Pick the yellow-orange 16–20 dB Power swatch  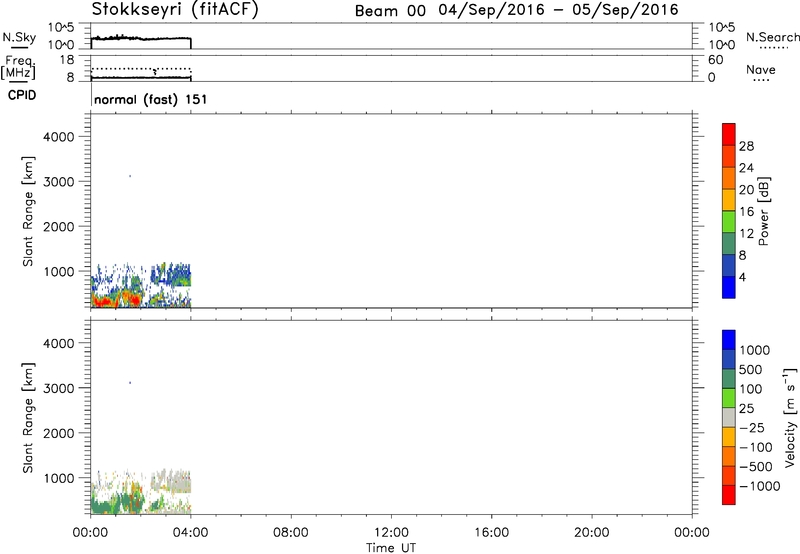(x=729, y=200)
